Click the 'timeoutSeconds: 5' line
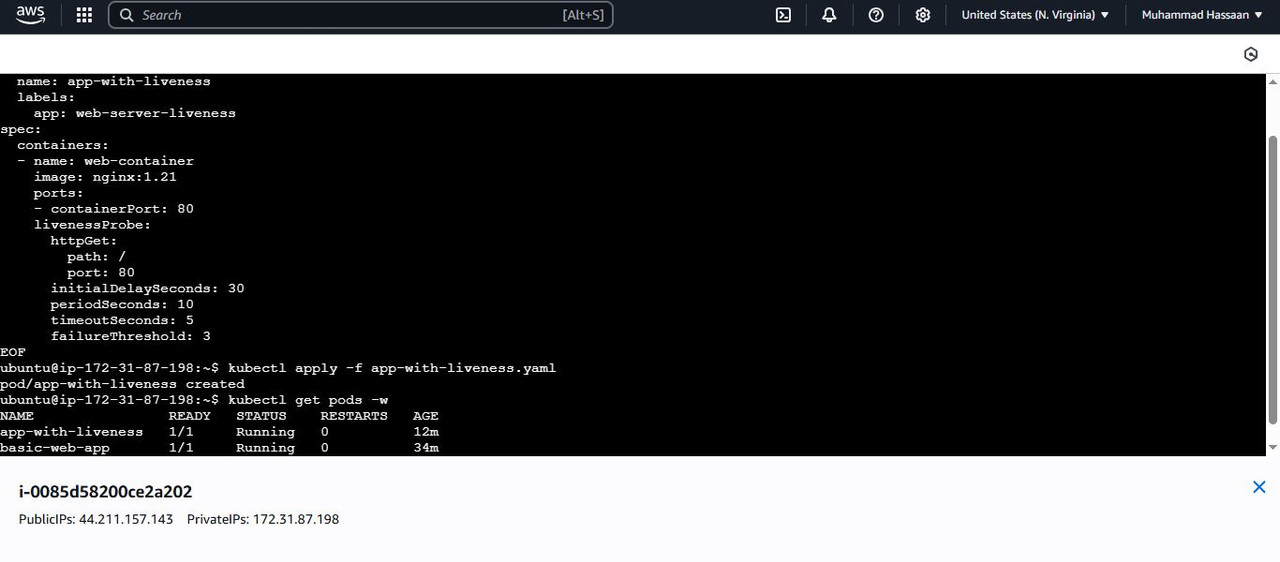This screenshot has width=1280, height=562. (122, 320)
